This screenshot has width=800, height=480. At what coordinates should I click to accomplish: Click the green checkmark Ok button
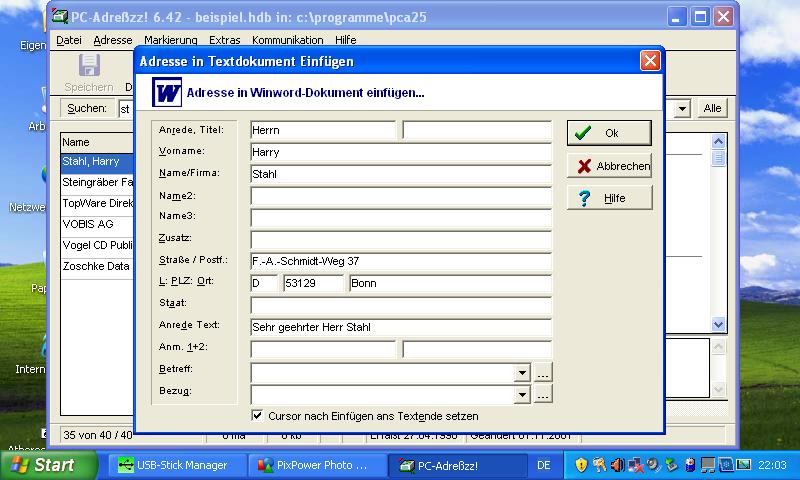point(609,133)
